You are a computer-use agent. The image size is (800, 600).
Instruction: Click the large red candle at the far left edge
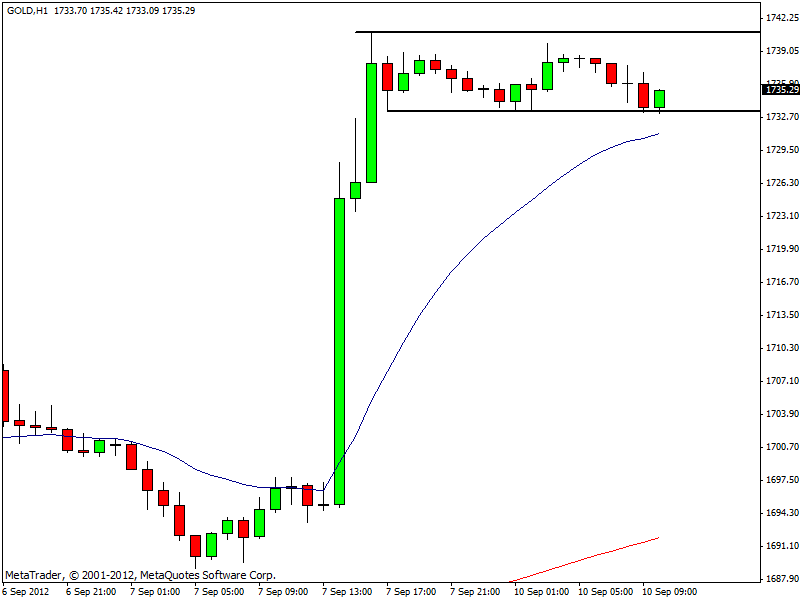pyautogui.click(x=5, y=395)
